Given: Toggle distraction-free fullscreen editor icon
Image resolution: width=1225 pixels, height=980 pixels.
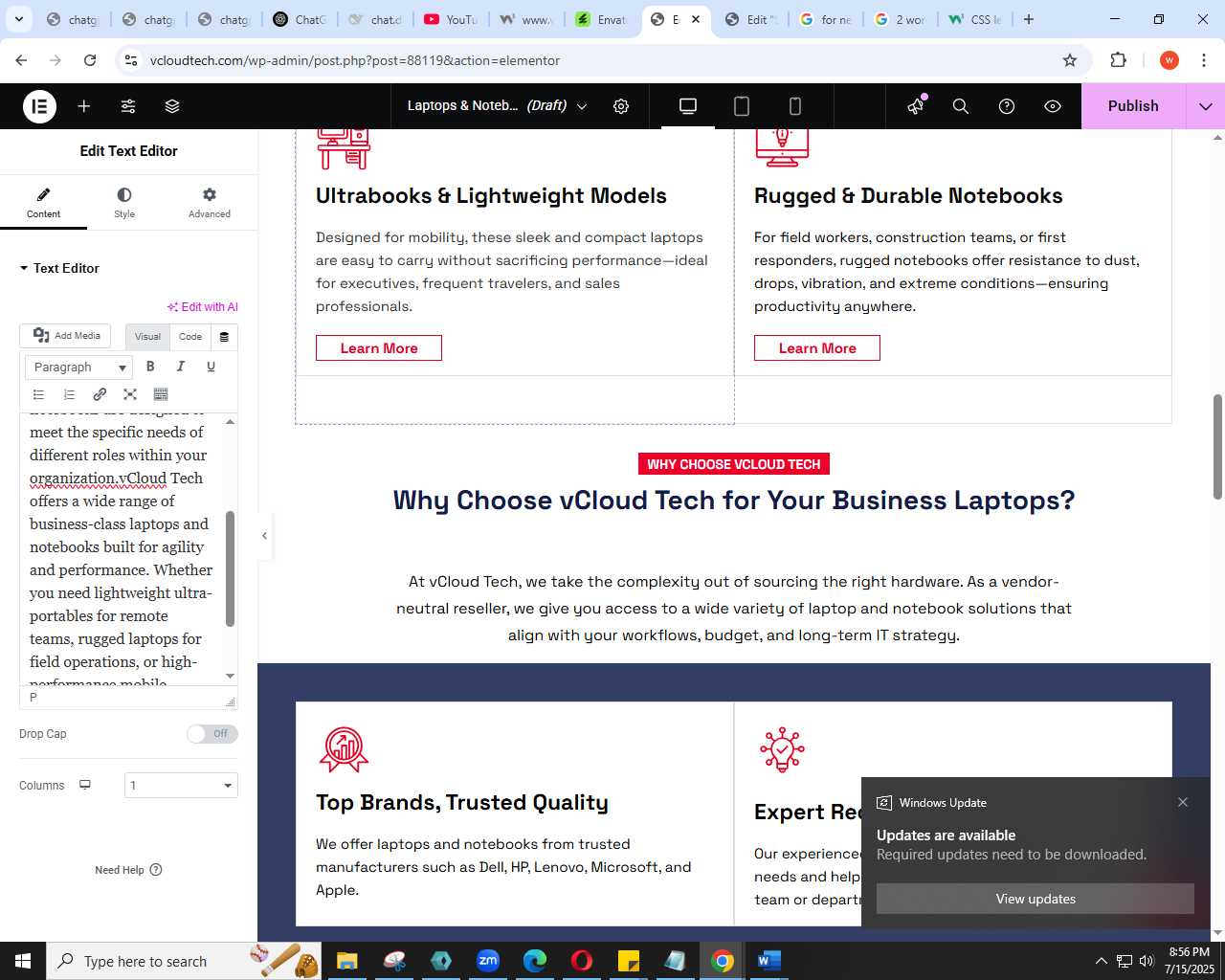Looking at the screenshot, I should point(130,394).
